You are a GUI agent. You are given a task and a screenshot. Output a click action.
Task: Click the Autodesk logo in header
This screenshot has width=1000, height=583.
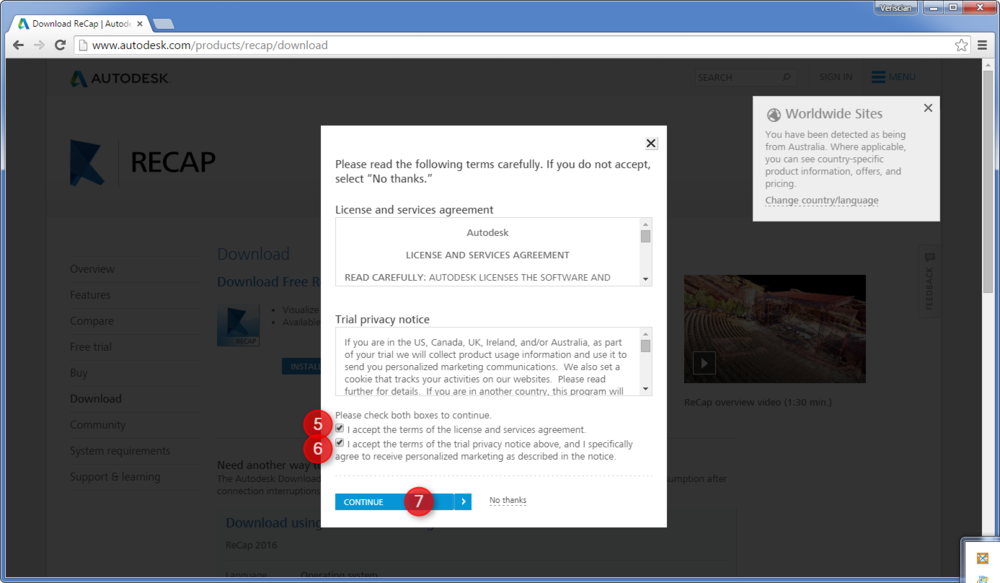(119, 78)
